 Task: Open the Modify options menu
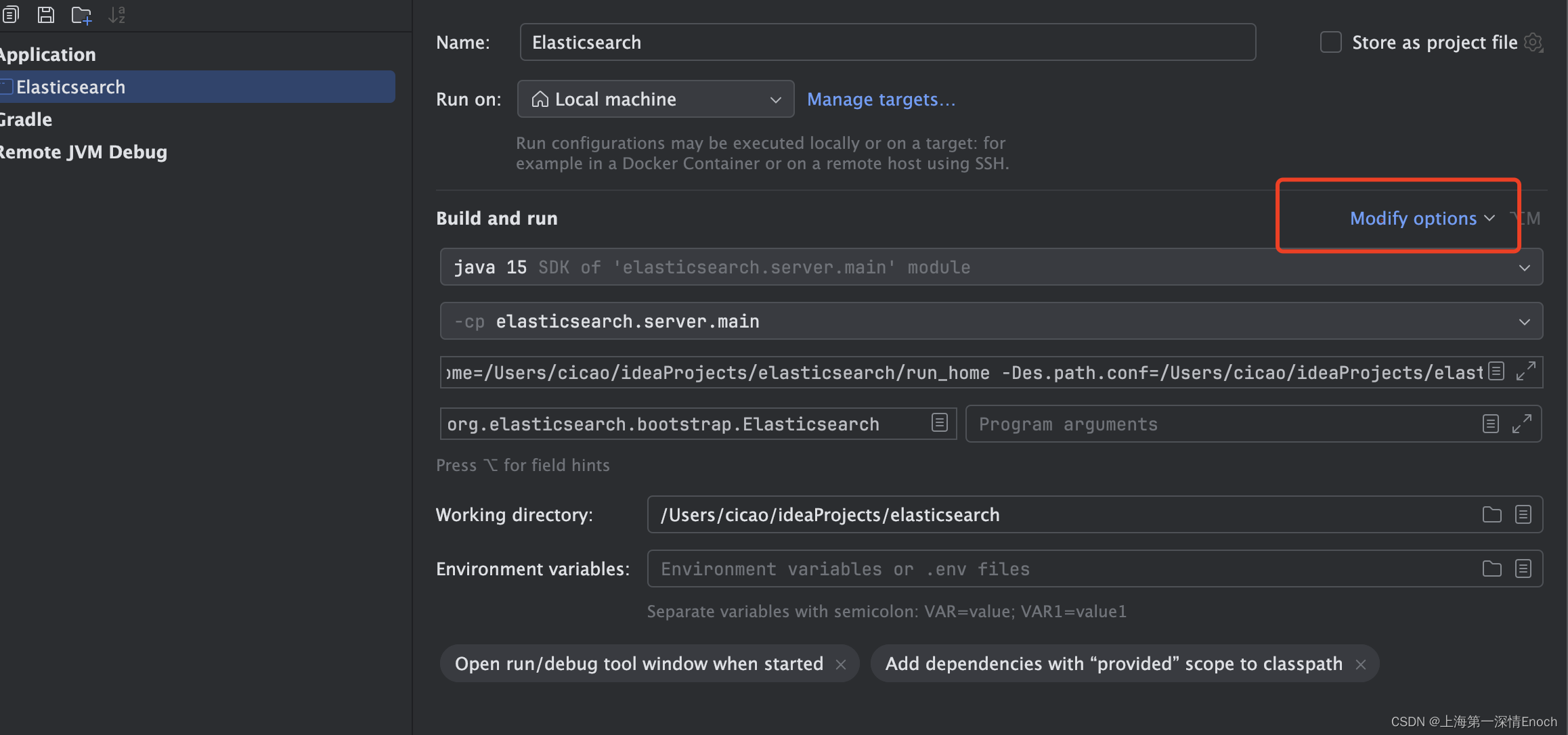point(1422,218)
